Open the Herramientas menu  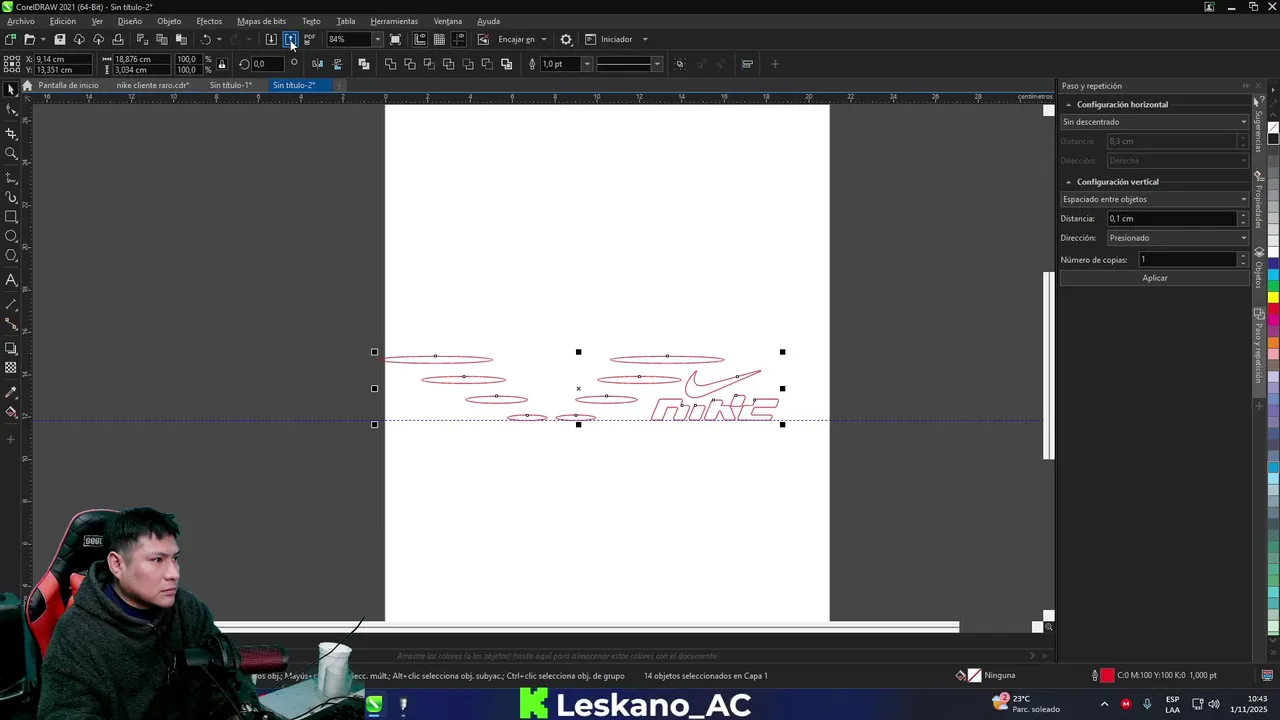click(x=394, y=21)
